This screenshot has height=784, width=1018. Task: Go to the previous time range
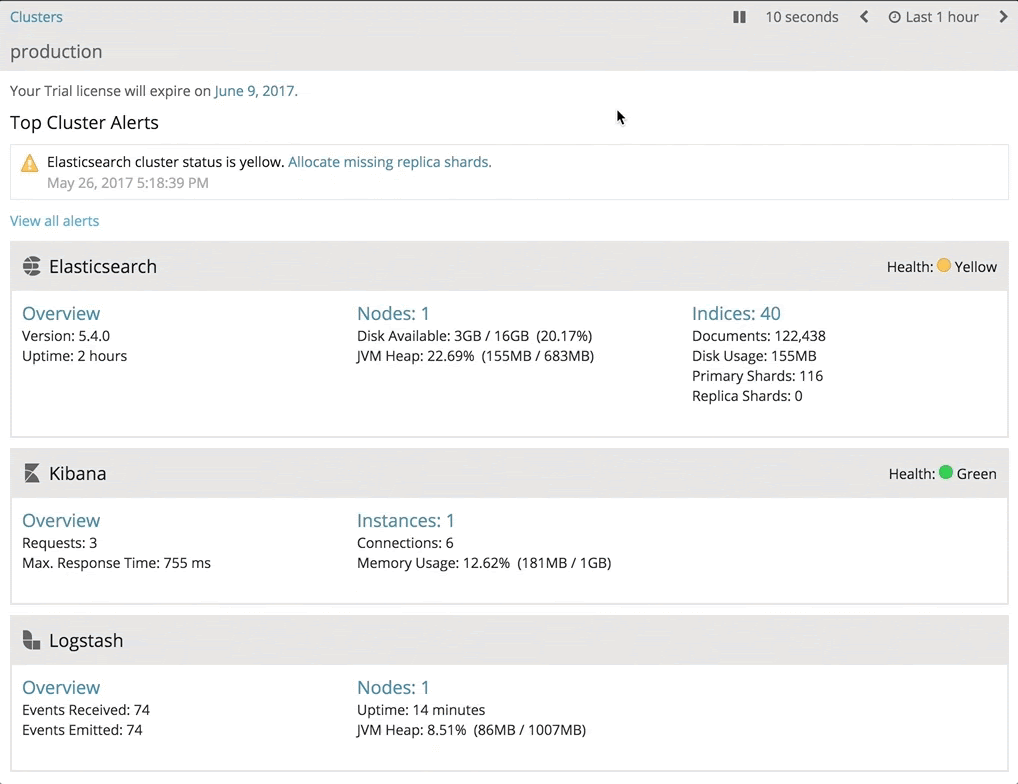pyautogui.click(x=864, y=17)
